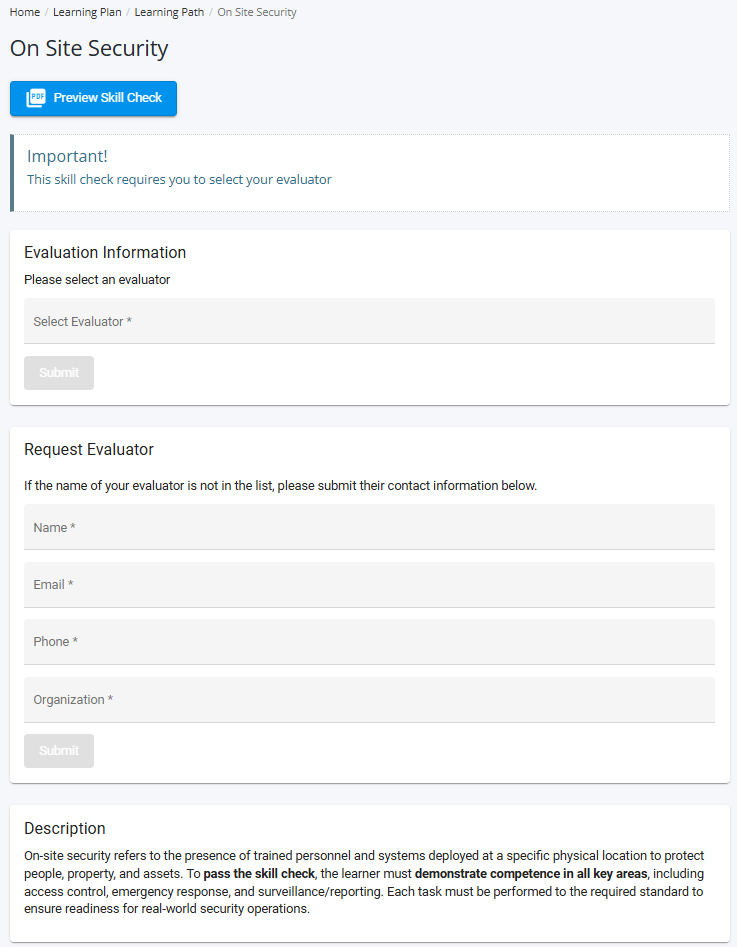Click the On Site Security page title
737x947 pixels.
click(x=89, y=48)
